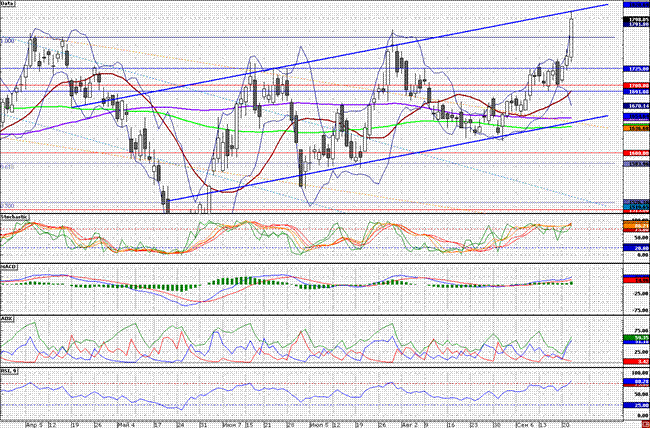
Task: Click the 100.00 RSI scale value
Action: [638, 374]
